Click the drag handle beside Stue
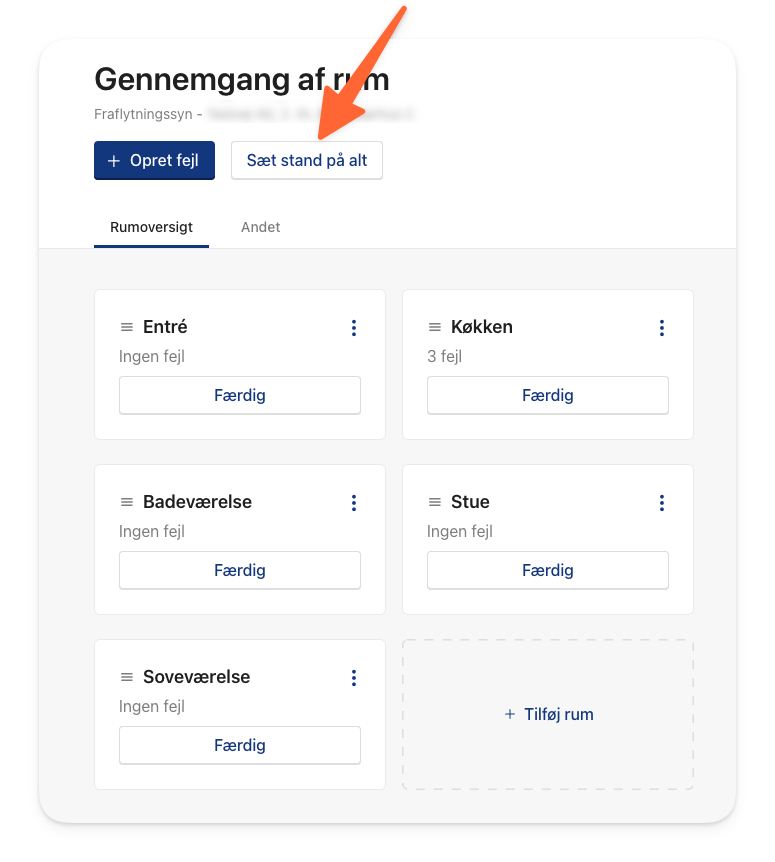The image size is (775, 862). [x=435, y=502]
